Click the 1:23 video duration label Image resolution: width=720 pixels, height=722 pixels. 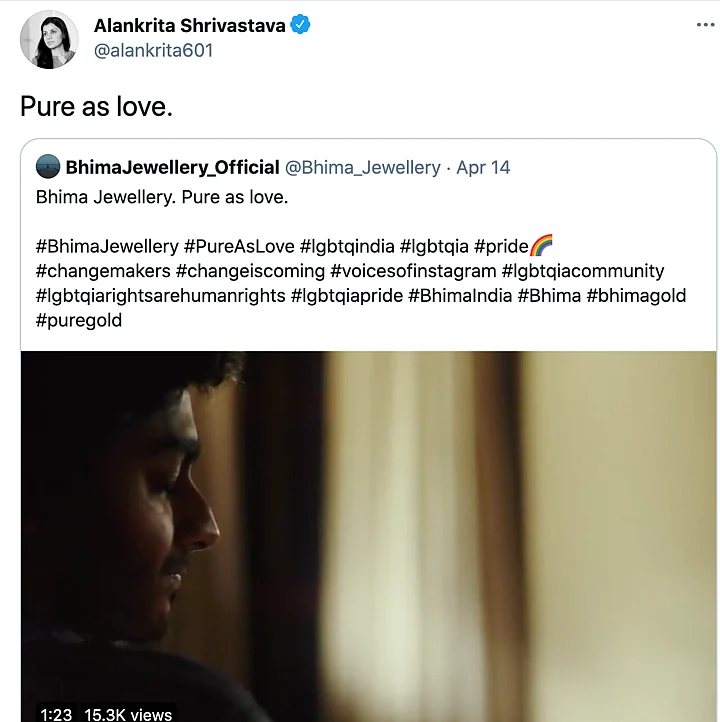tap(56, 713)
